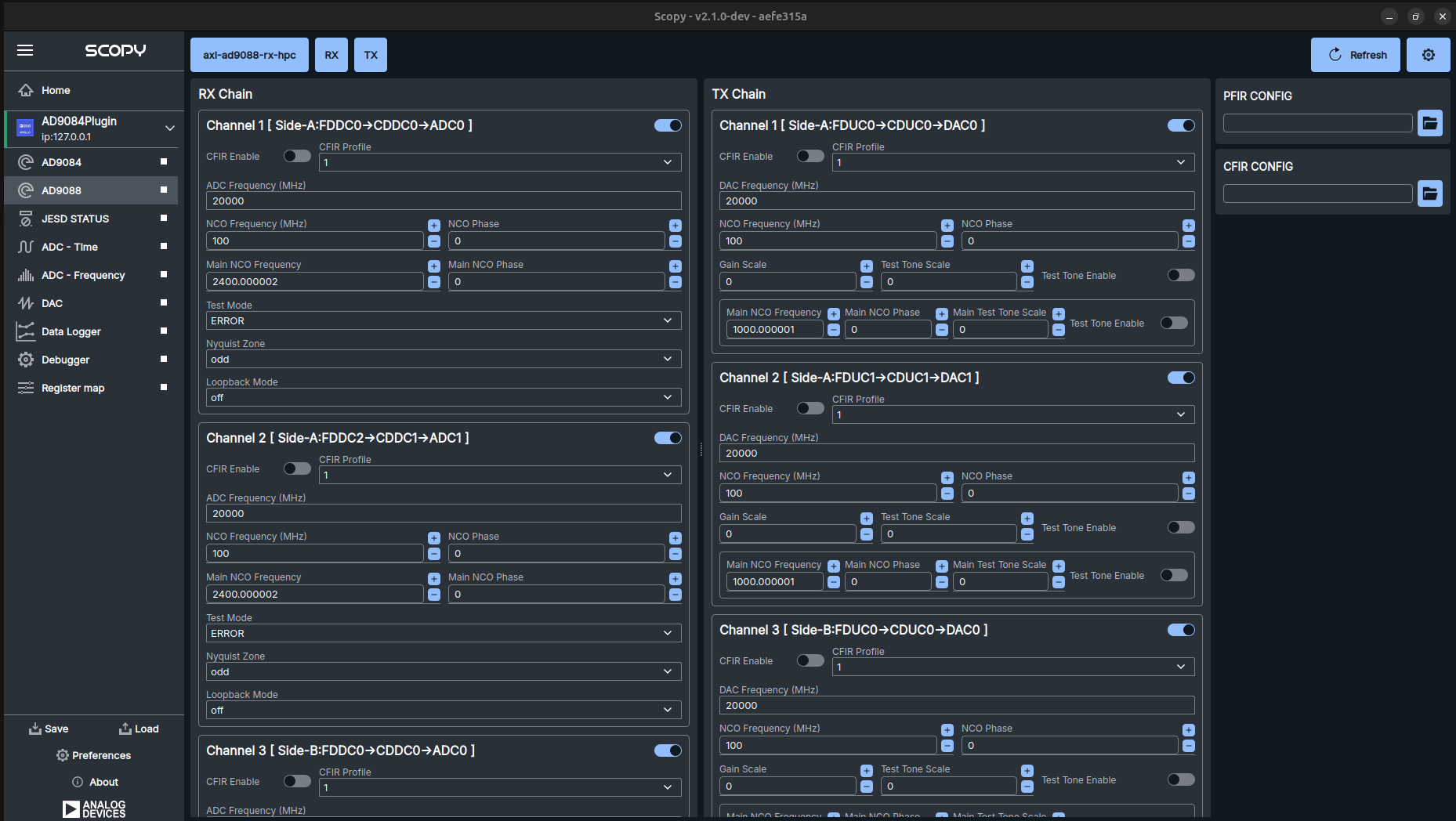Click the Refresh button

[1356, 55]
